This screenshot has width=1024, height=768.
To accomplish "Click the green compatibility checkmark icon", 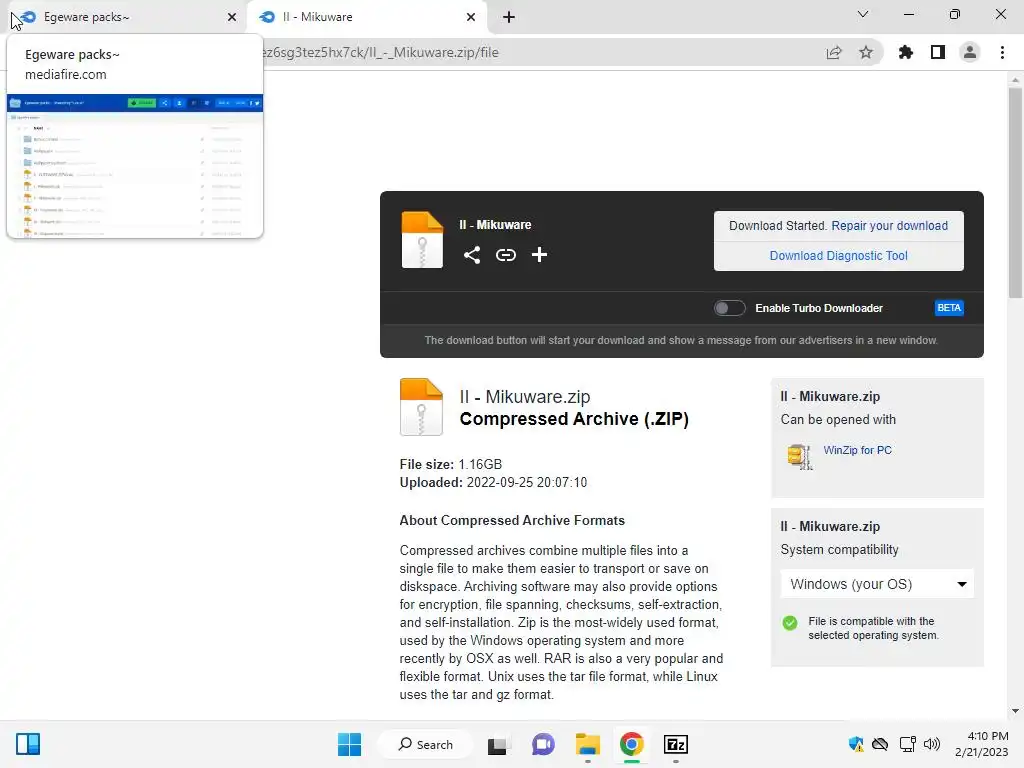I will point(790,622).
